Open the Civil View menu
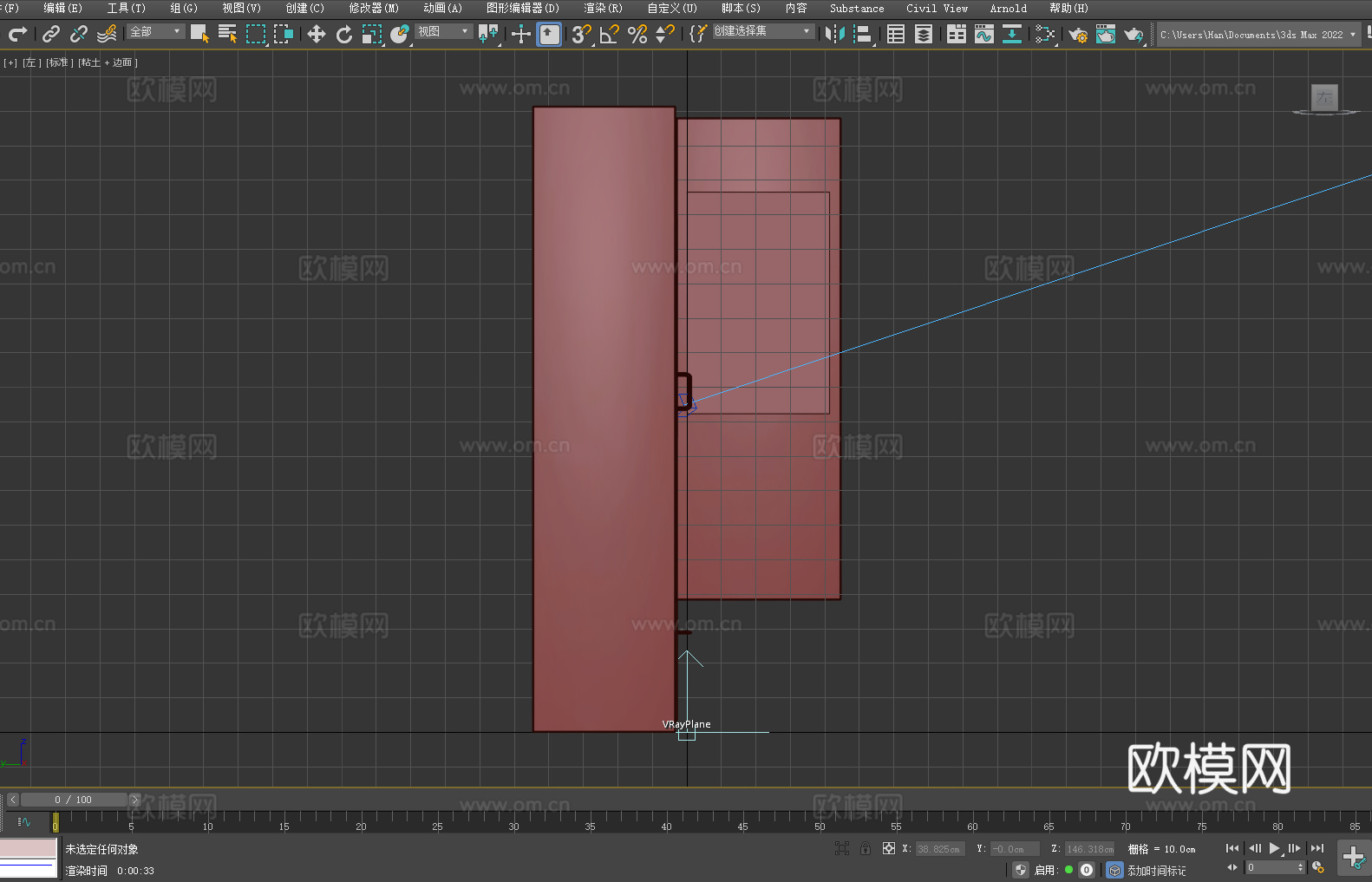This screenshot has height=882, width=1372. click(x=938, y=8)
